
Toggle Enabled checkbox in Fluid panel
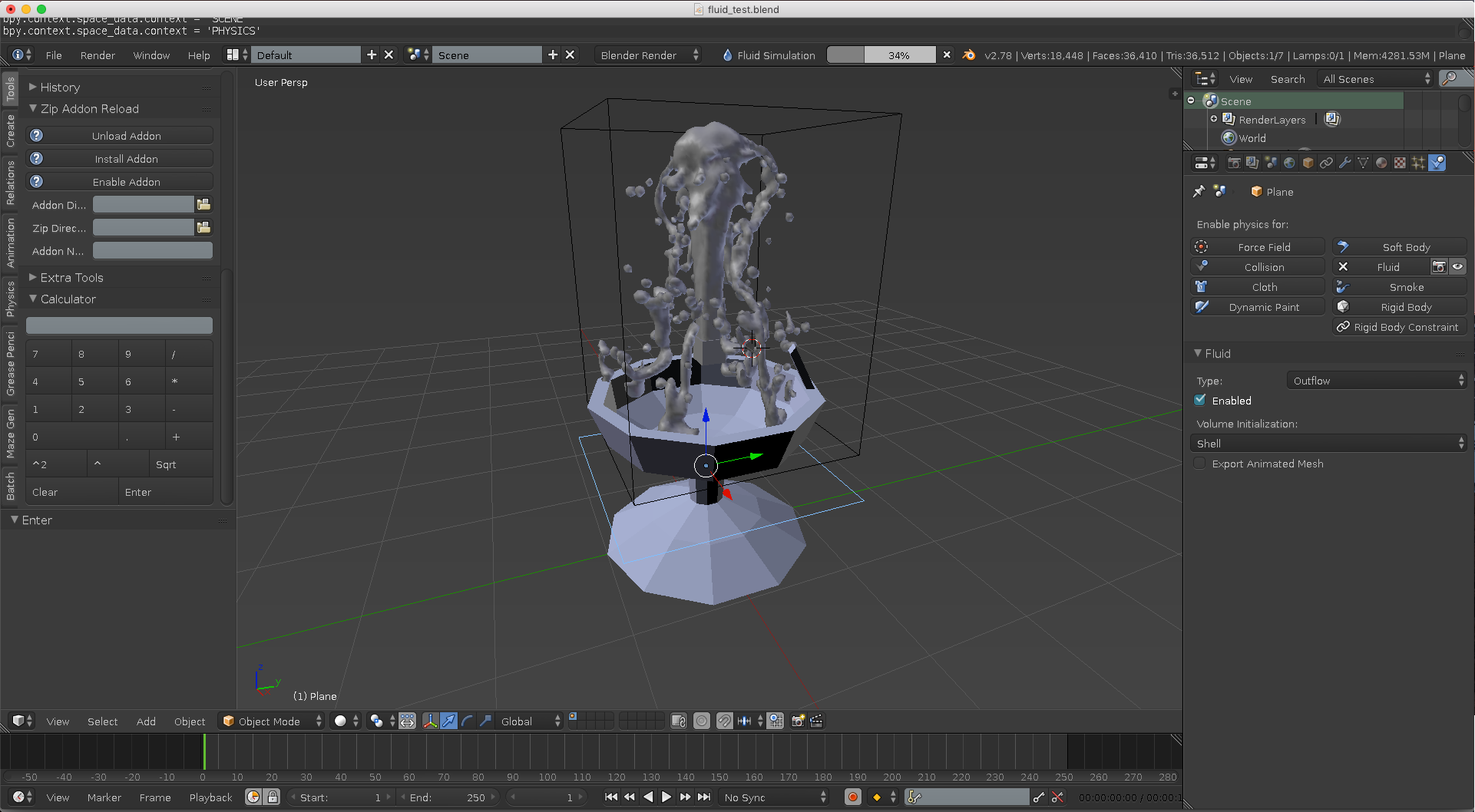[1200, 400]
